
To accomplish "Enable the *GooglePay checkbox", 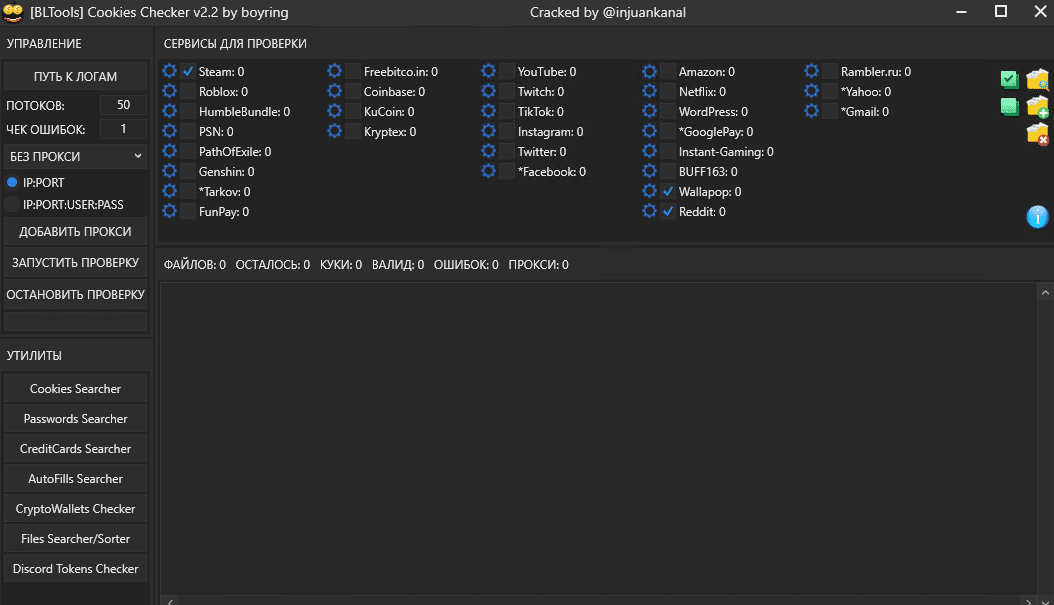I will click(667, 132).
